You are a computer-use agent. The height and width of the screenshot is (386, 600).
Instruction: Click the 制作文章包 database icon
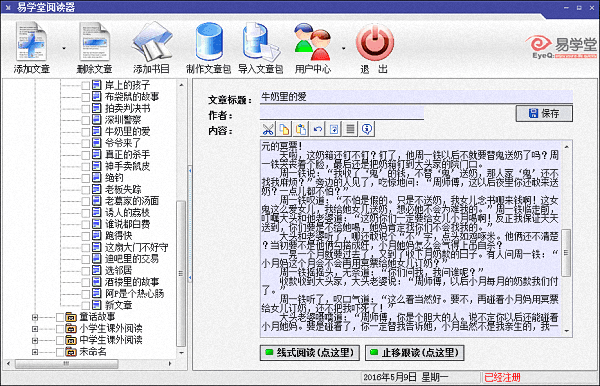209,42
